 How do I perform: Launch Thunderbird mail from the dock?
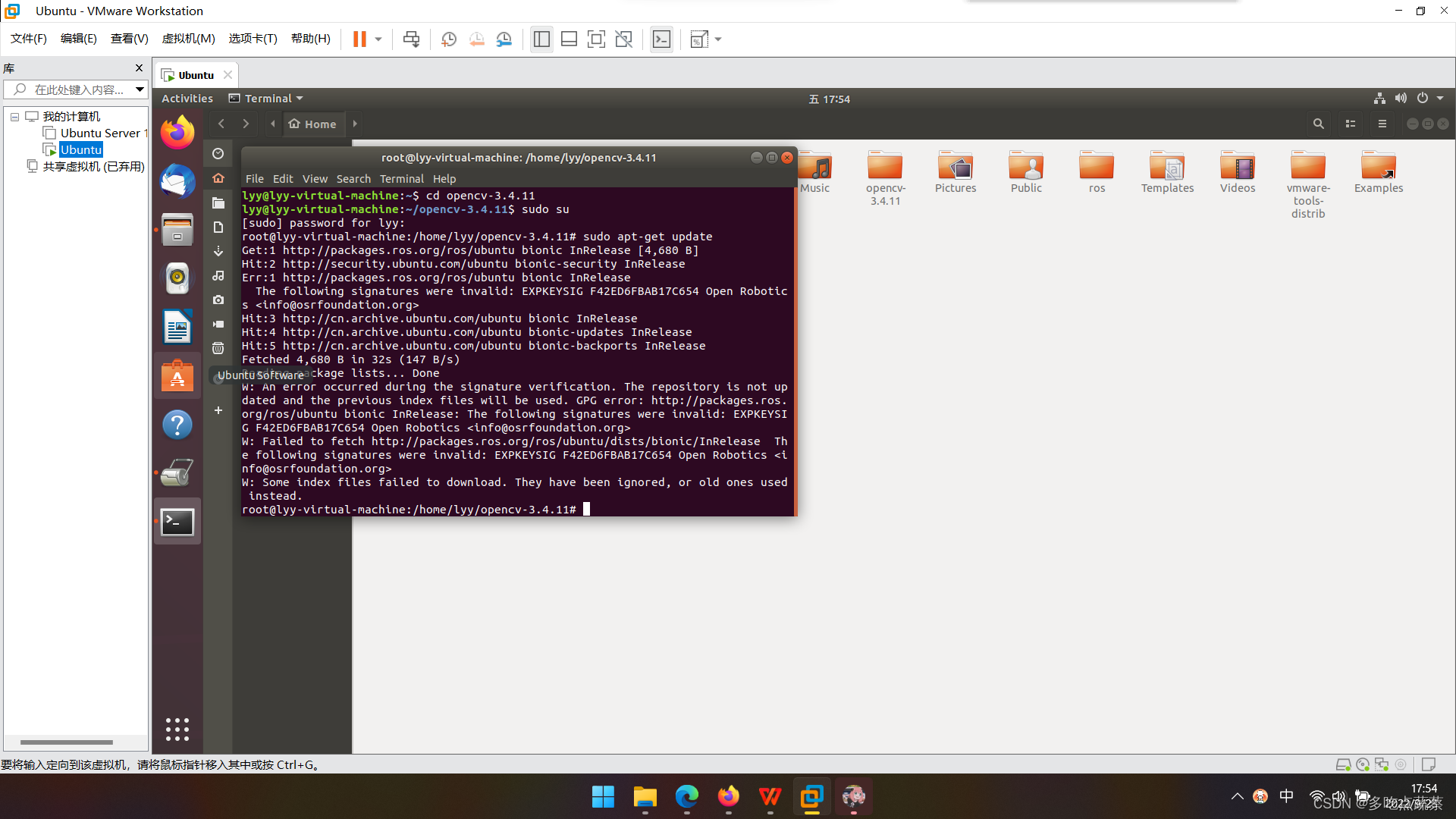point(177,181)
